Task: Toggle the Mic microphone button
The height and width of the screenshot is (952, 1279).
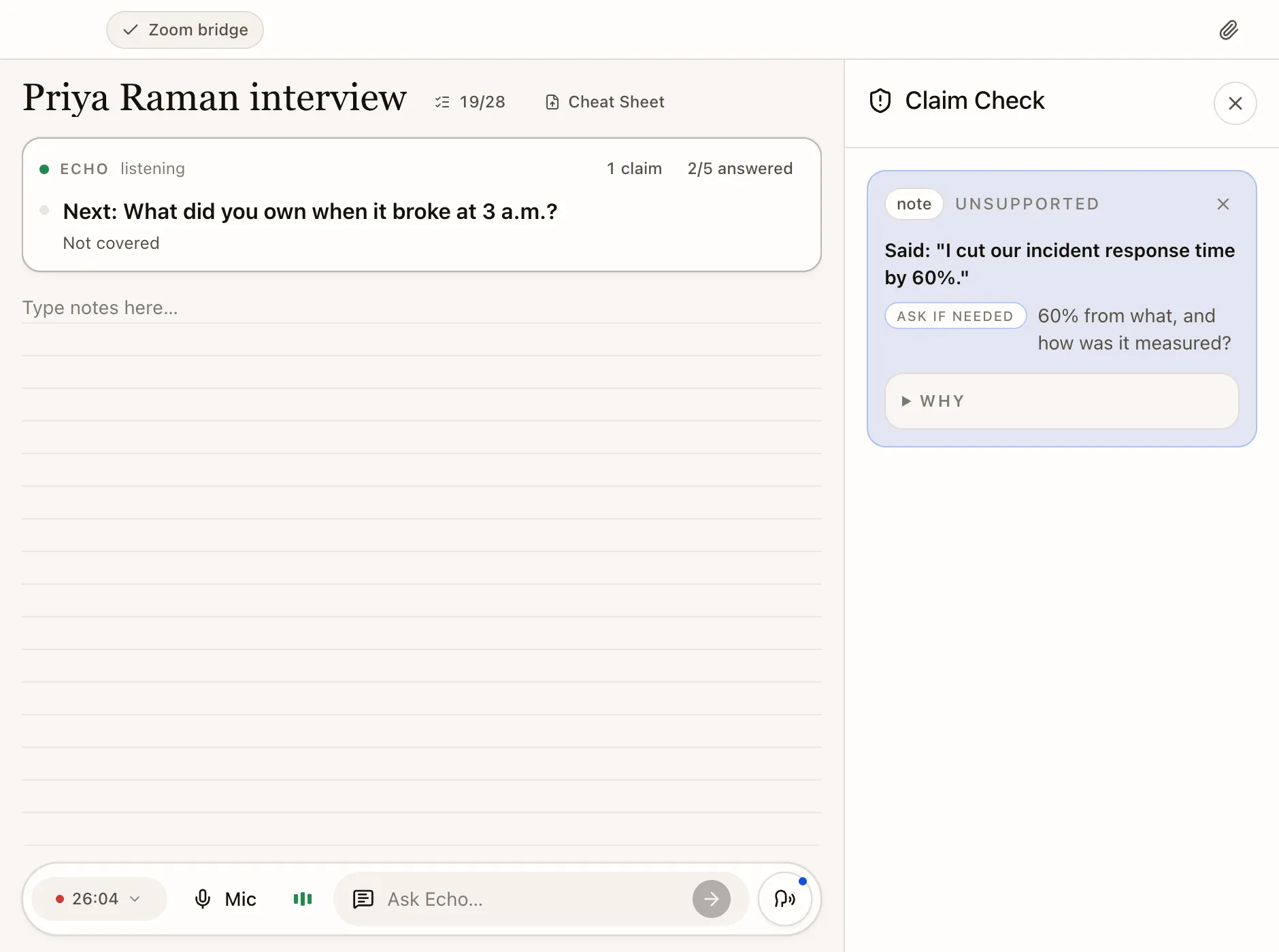Action: click(x=225, y=899)
